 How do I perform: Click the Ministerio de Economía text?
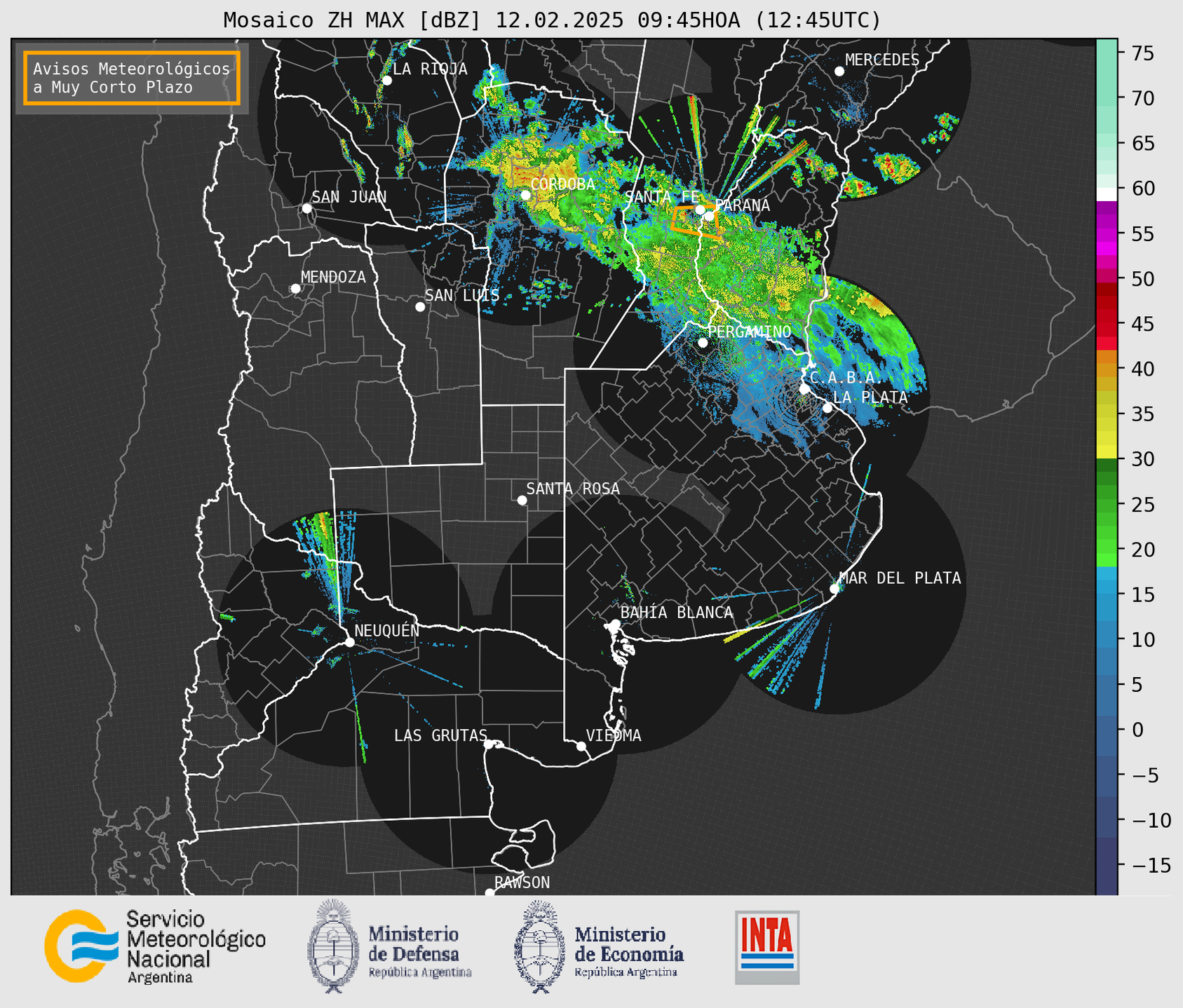(629, 952)
